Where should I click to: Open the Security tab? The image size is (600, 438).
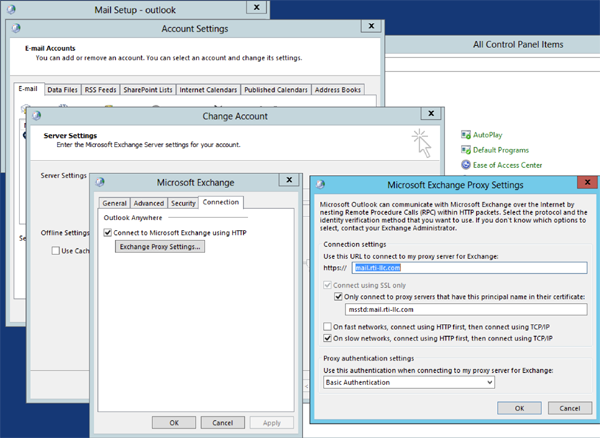click(183, 203)
